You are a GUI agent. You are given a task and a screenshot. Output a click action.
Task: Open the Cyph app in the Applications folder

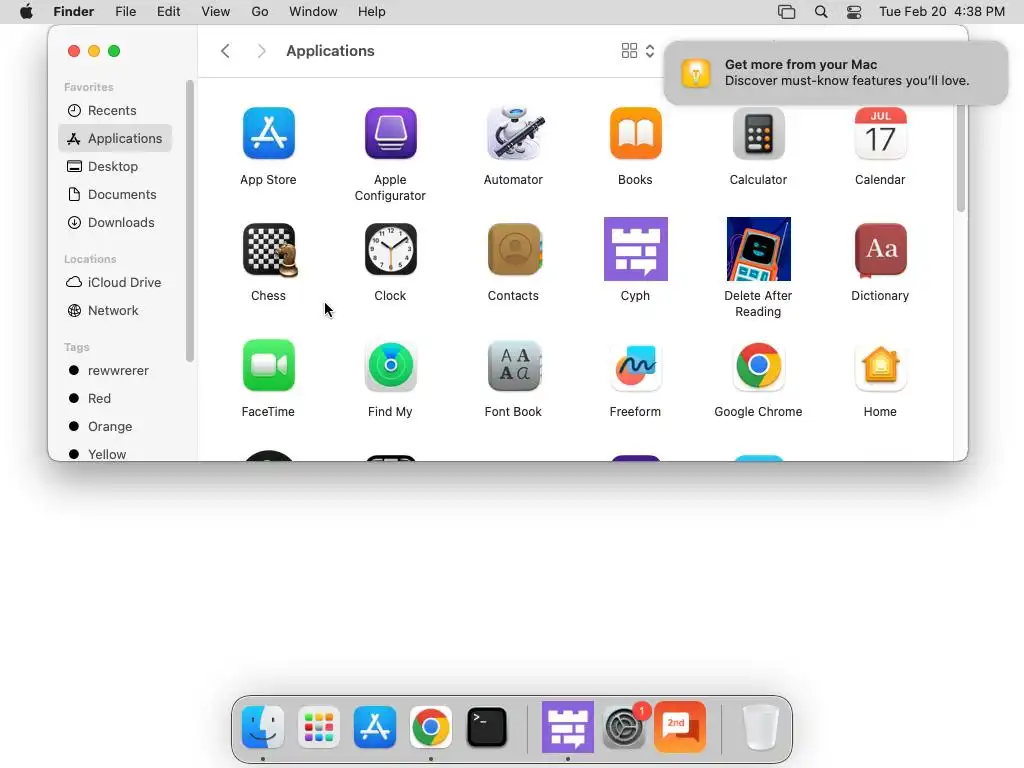pyautogui.click(x=635, y=249)
